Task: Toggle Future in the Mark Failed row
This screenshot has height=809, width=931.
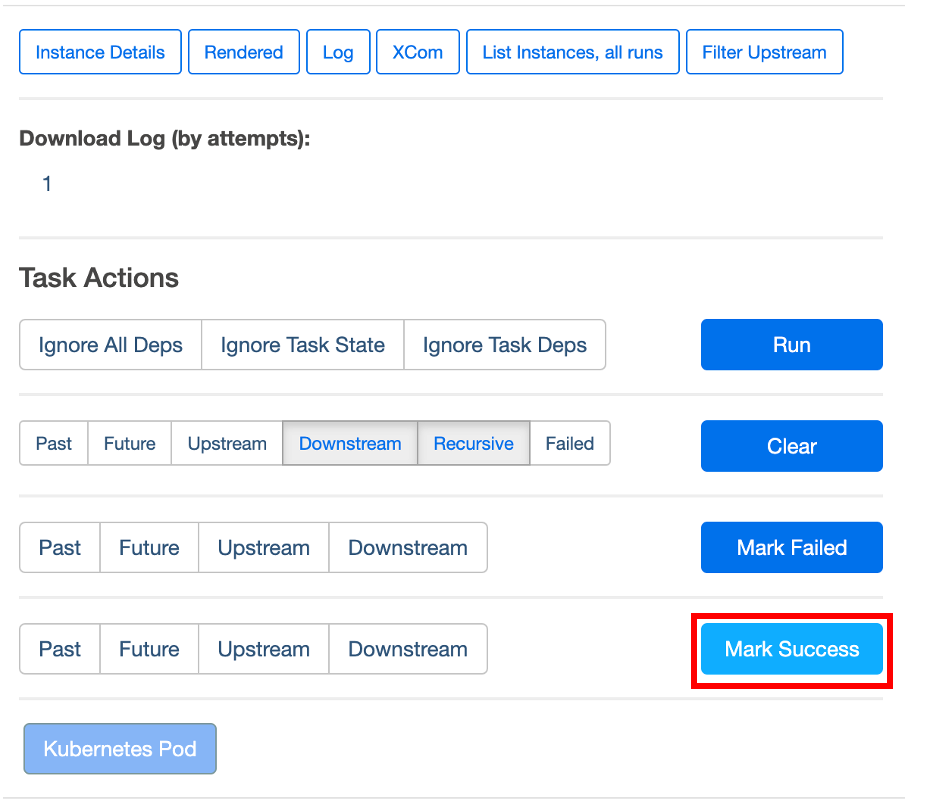Action: 149,548
